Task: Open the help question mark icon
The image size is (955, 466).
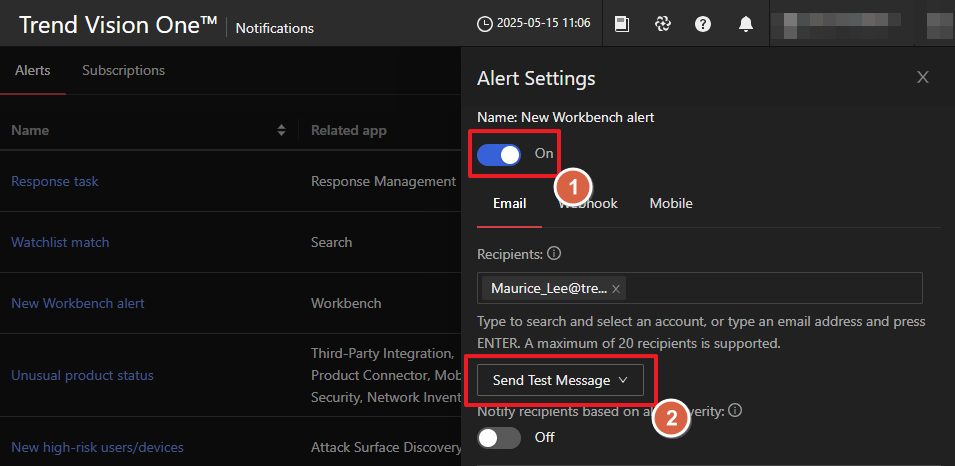Action: pyautogui.click(x=703, y=24)
